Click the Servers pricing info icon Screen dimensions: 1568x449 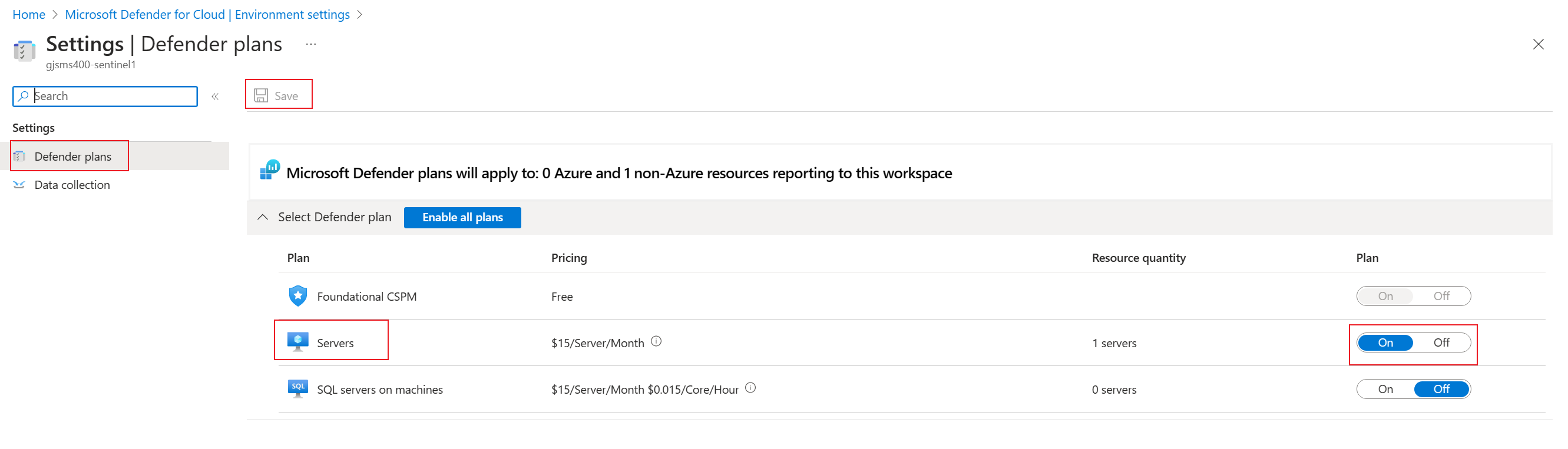(656, 342)
